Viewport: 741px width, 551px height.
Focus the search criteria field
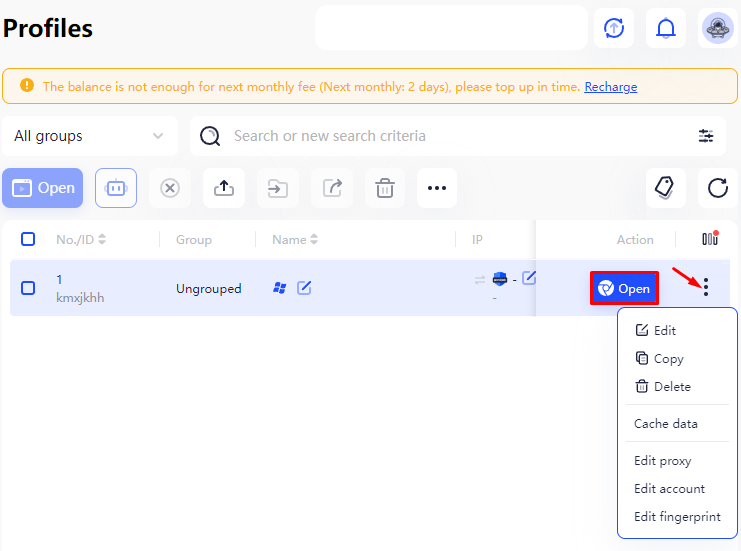[x=457, y=136]
